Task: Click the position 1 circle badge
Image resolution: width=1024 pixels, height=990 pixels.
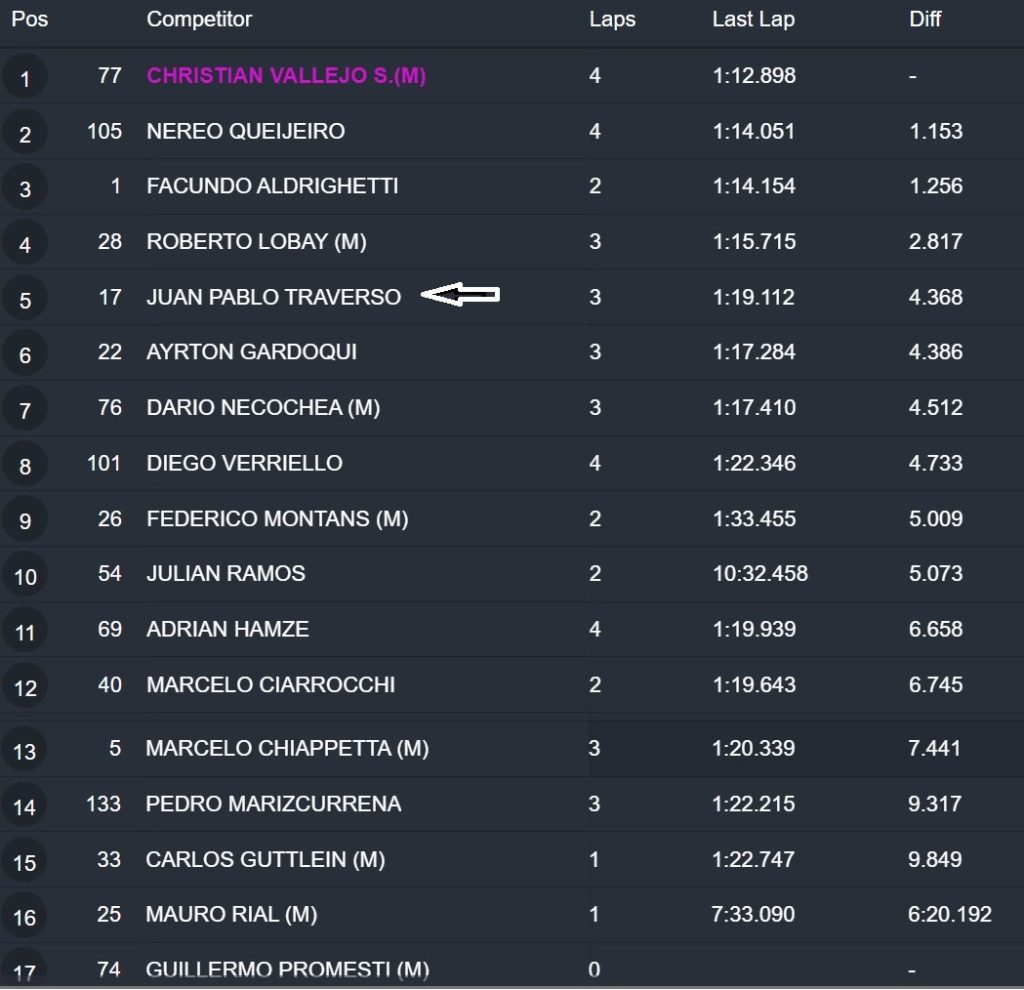Action: 25,78
